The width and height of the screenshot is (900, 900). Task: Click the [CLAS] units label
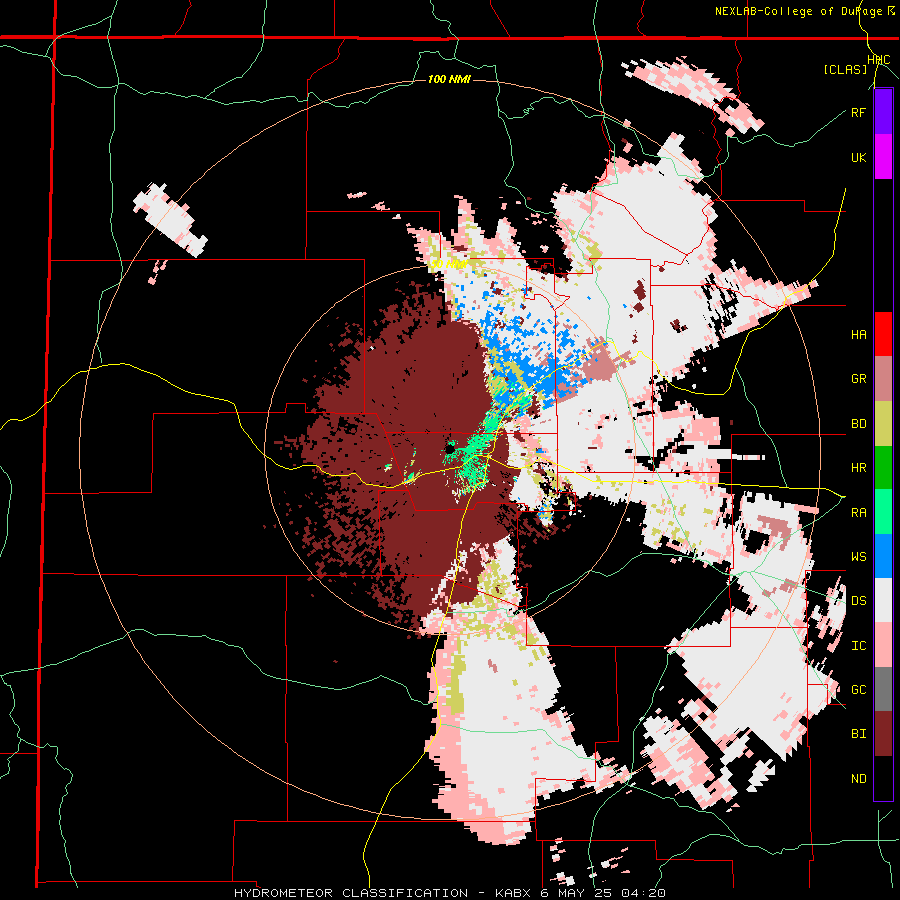coord(845,69)
